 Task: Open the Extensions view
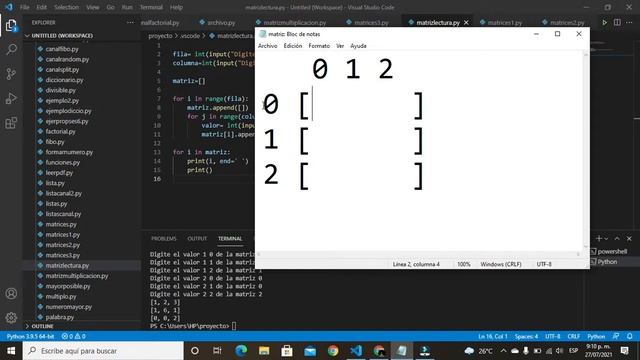(x=11, y=123)
